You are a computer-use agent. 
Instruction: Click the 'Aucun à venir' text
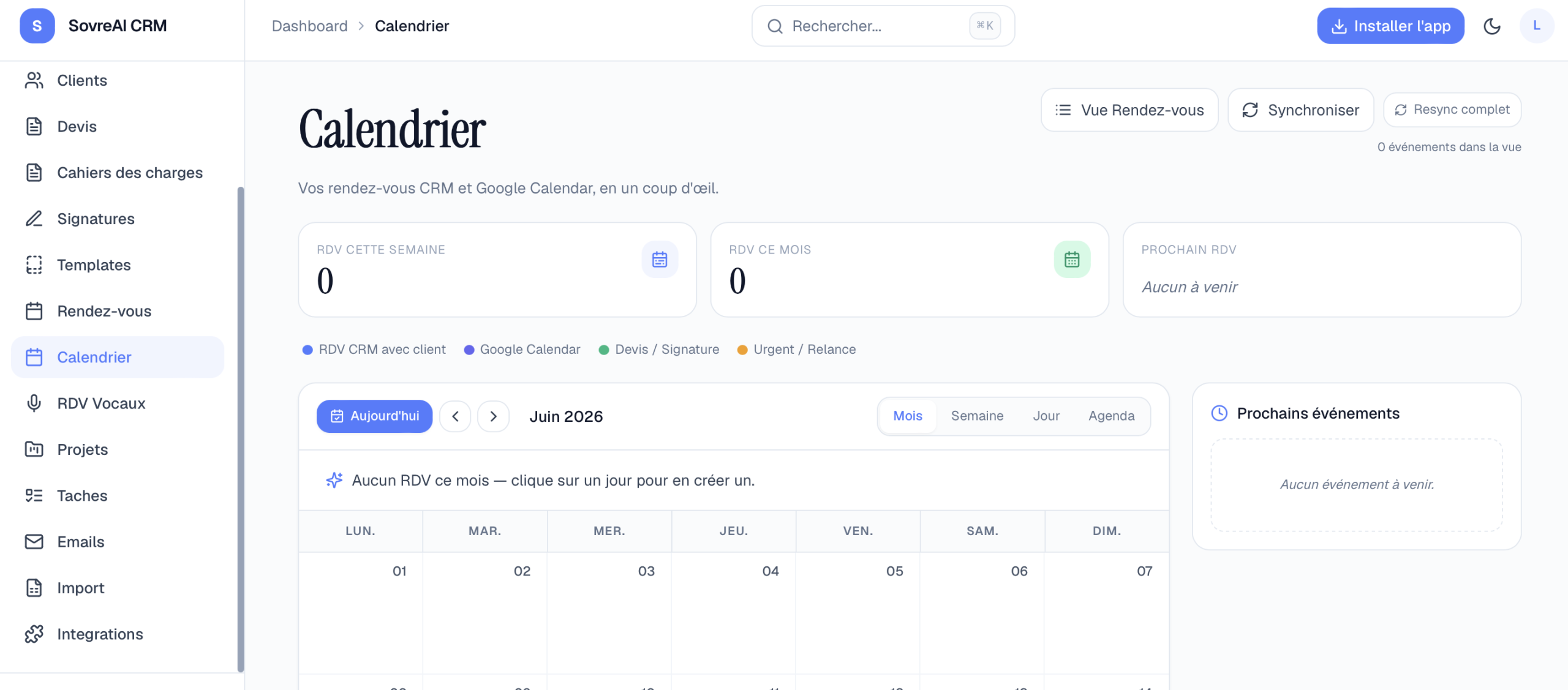[1189, 287]
